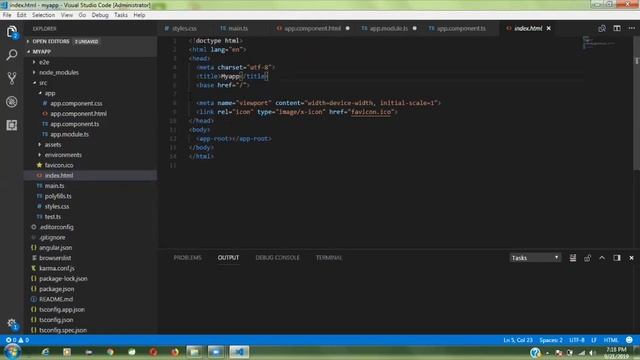Viewport: 640px width, 360px height.
Task: Expand the environments folder
Action: pos(90,155)
